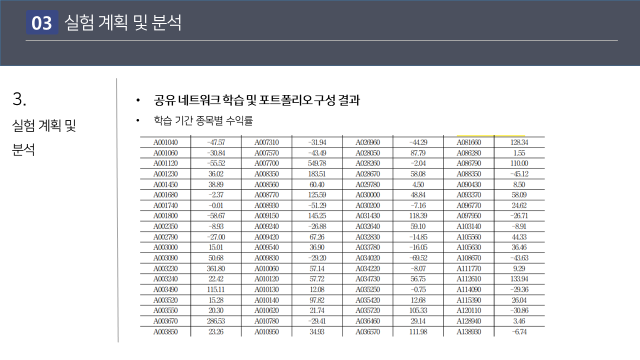This screenshot has height=360, width=640.
Task: Click table value '-14.85'
Action: click(x=418, y=237)
